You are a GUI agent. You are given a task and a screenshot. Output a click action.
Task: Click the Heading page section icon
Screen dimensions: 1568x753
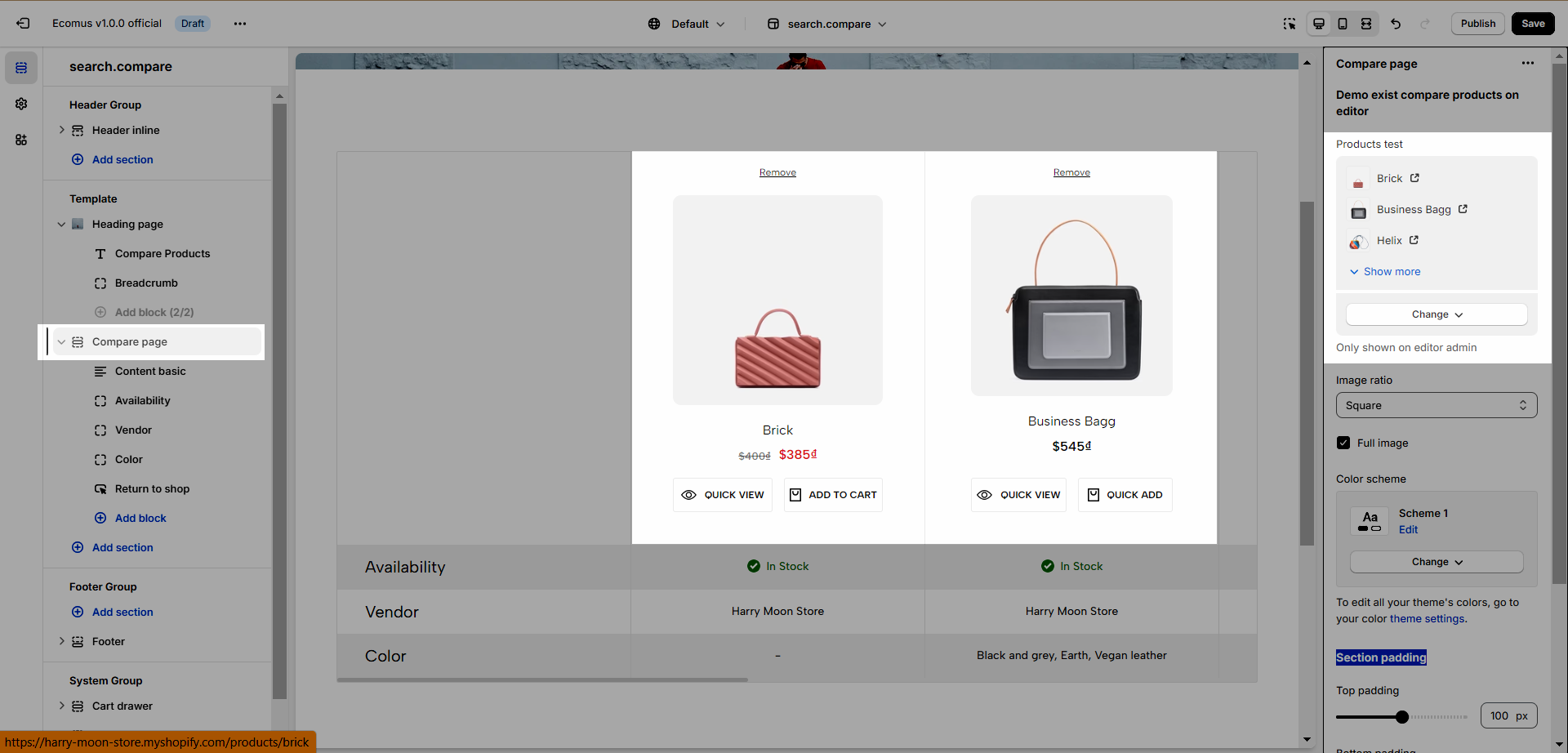pos(78,224)
